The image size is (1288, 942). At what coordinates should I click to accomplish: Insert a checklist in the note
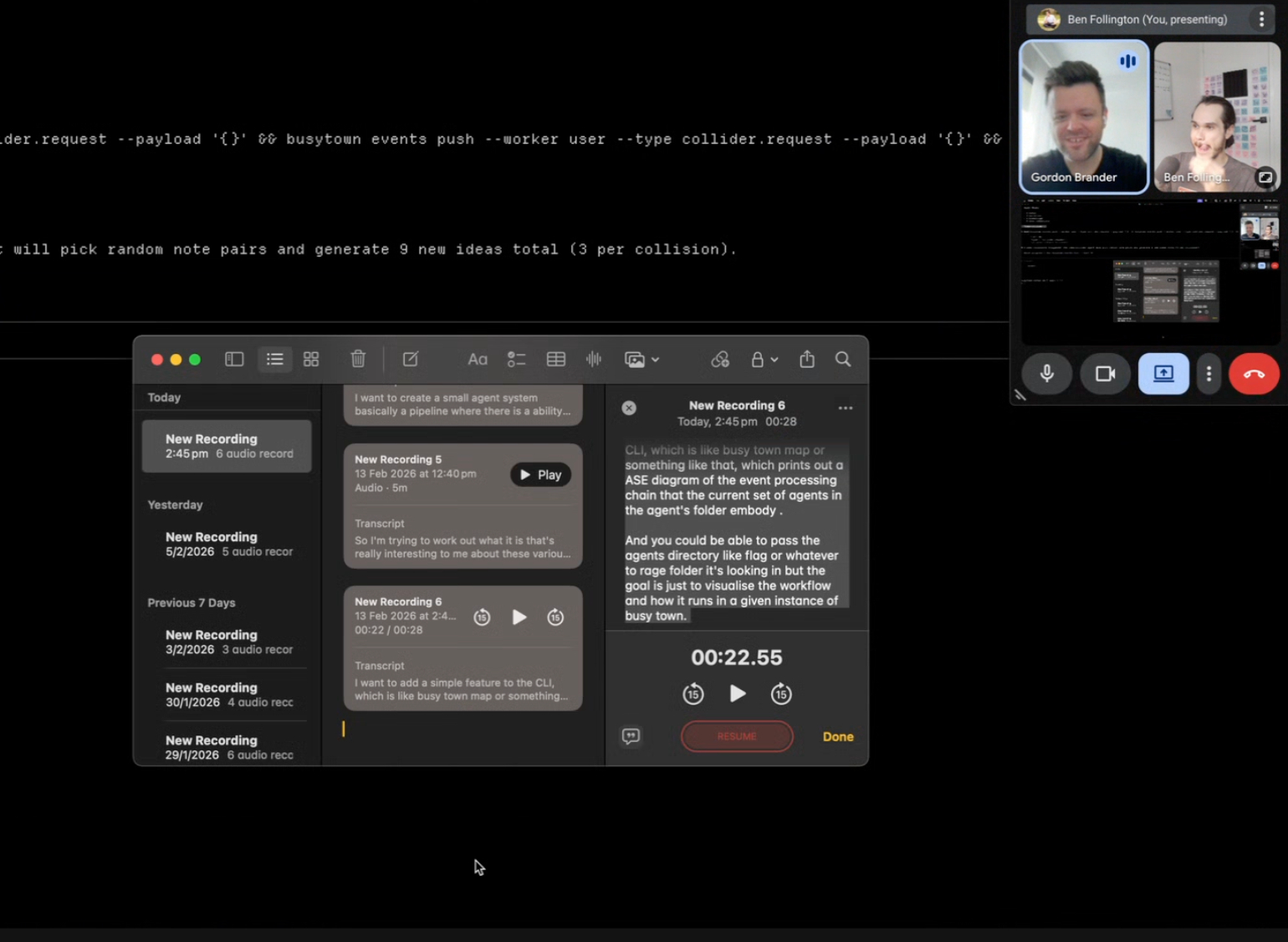[x=516, y=359]
